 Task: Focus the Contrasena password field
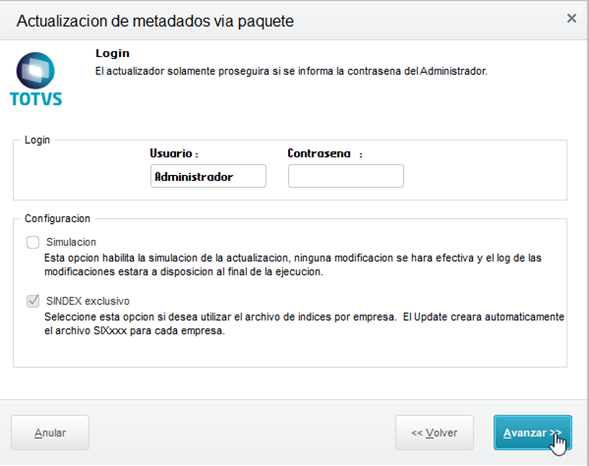pos(346,176)
